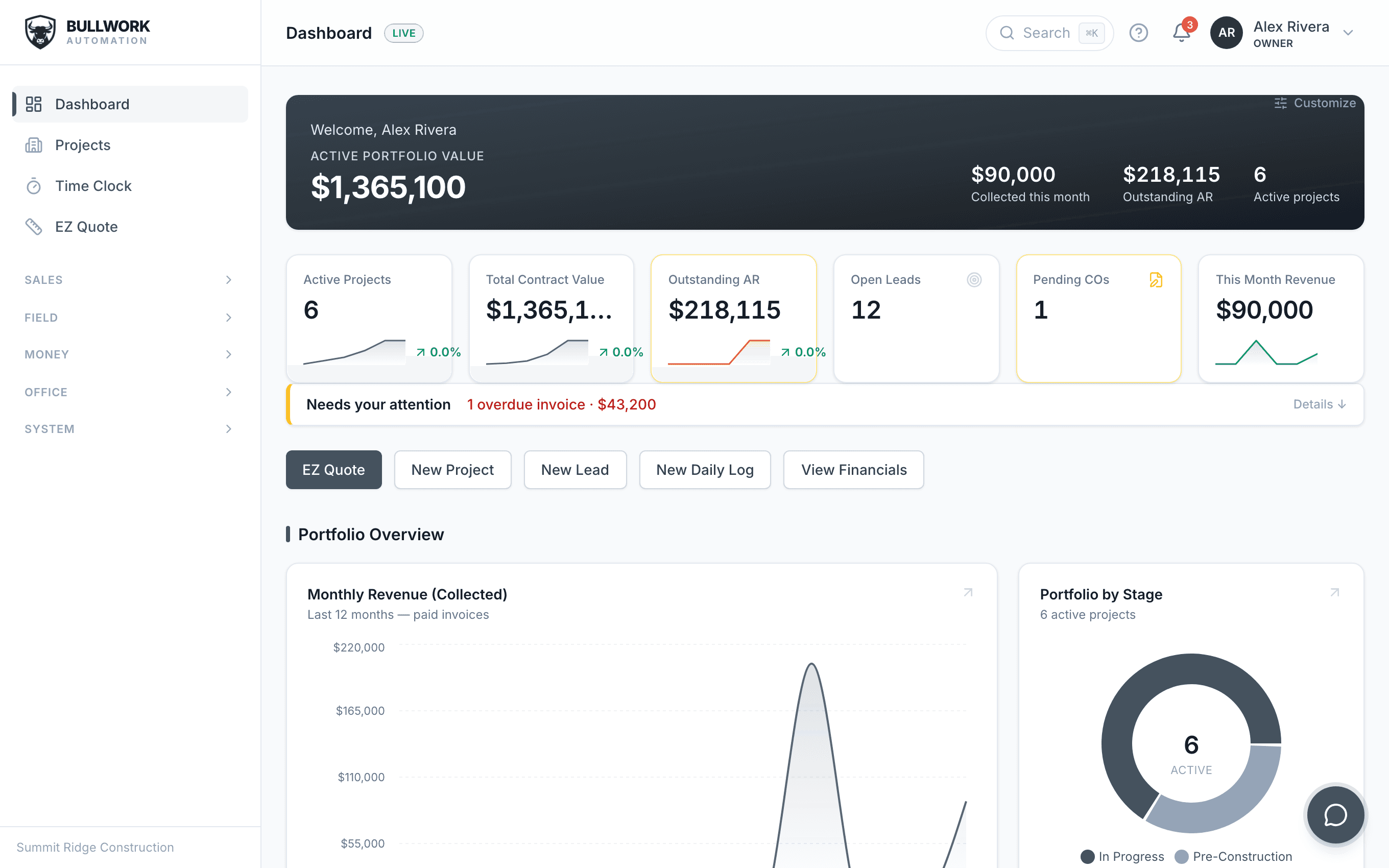Focus the Search input field
The image size is (1389, 868).
pos(1049,33)
